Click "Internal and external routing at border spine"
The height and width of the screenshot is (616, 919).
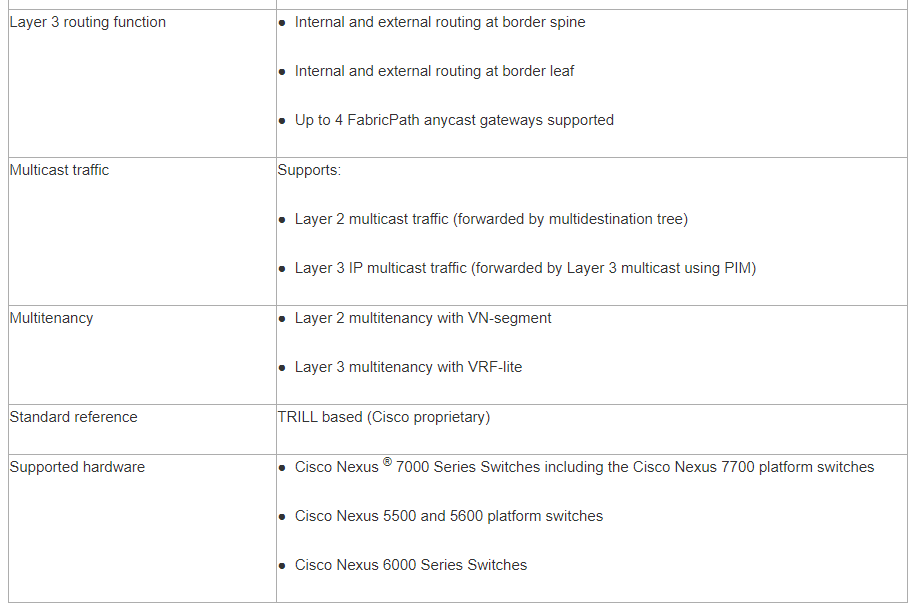click(x=440, y=22)
